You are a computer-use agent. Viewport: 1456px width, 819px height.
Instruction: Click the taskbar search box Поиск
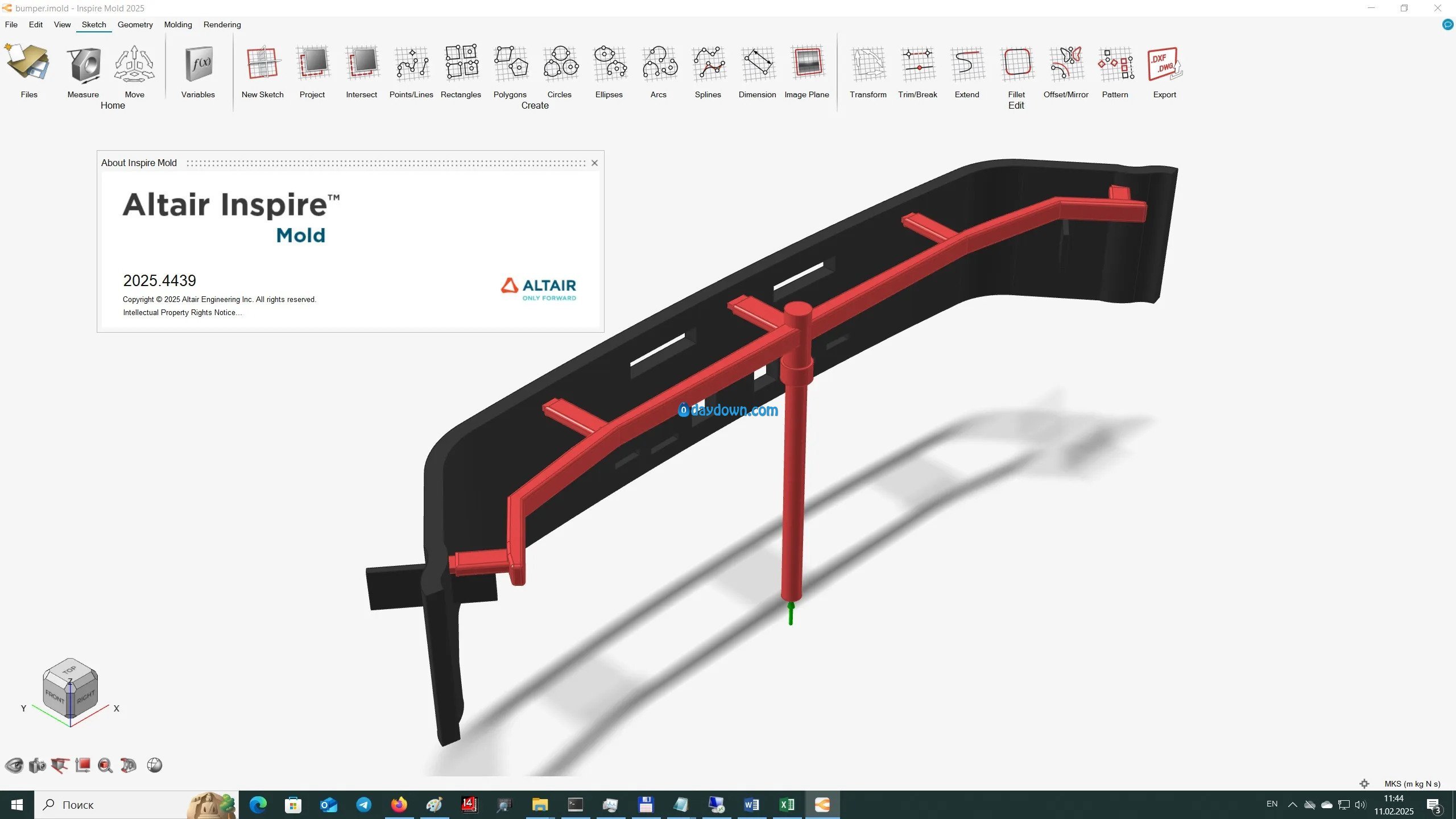[x=136, y=805]
